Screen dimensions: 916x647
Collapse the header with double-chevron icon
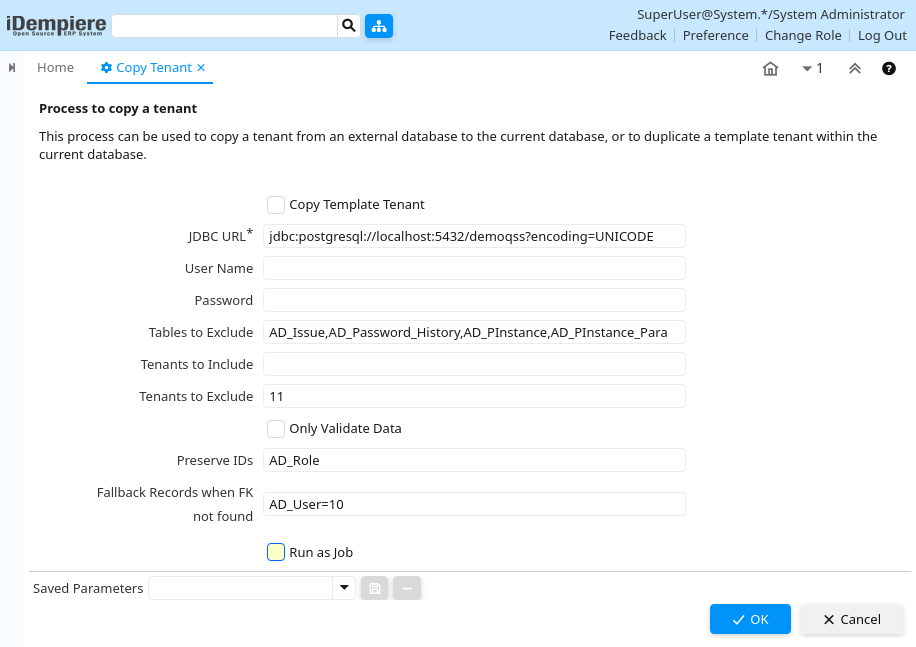855,69
